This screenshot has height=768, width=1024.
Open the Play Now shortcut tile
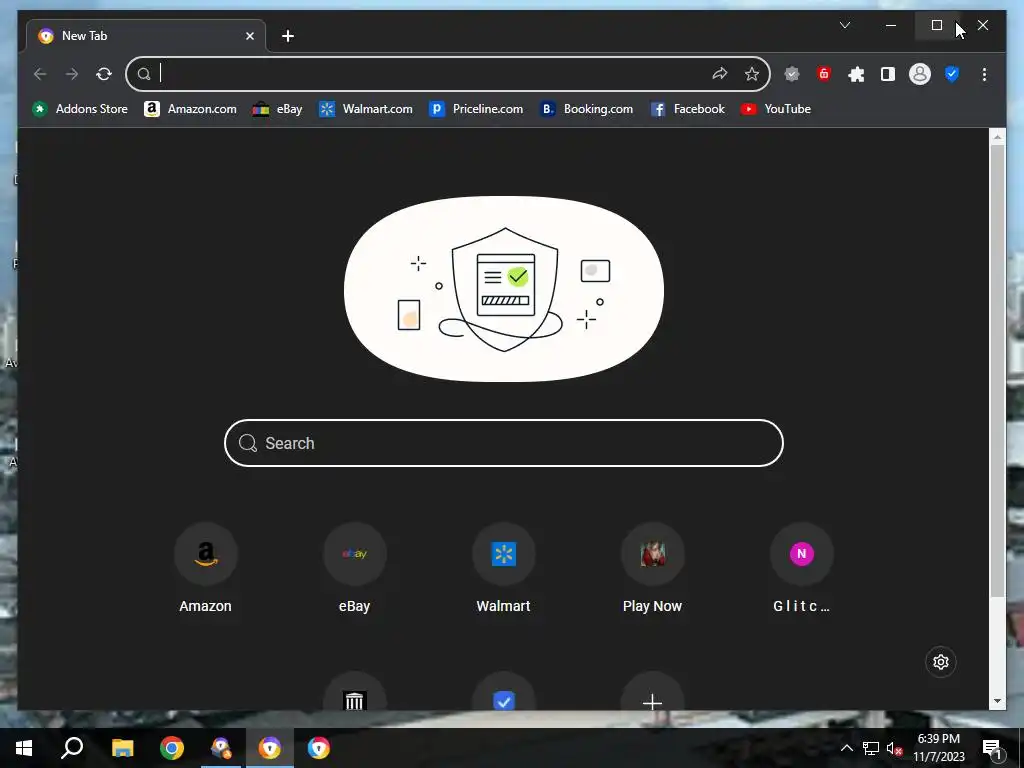tap(652, 568)
